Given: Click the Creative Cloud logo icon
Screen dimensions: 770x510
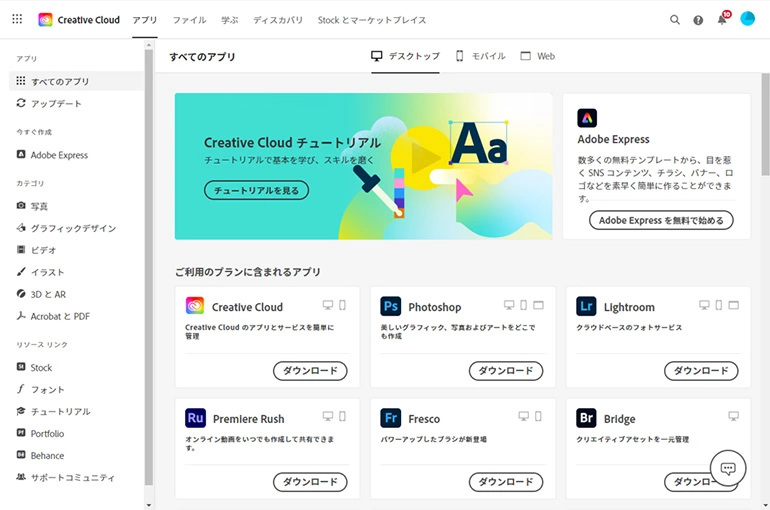Looking at the screenshot, I should [x=45, y=20].
